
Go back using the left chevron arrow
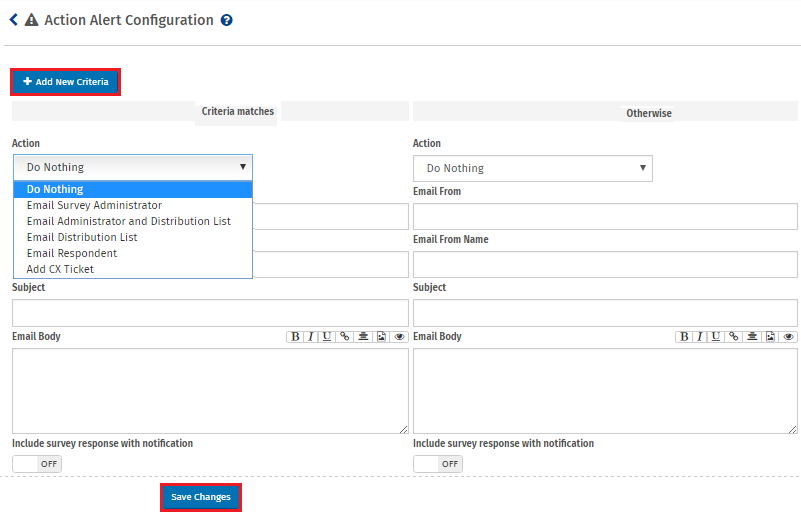click(14, 20)
